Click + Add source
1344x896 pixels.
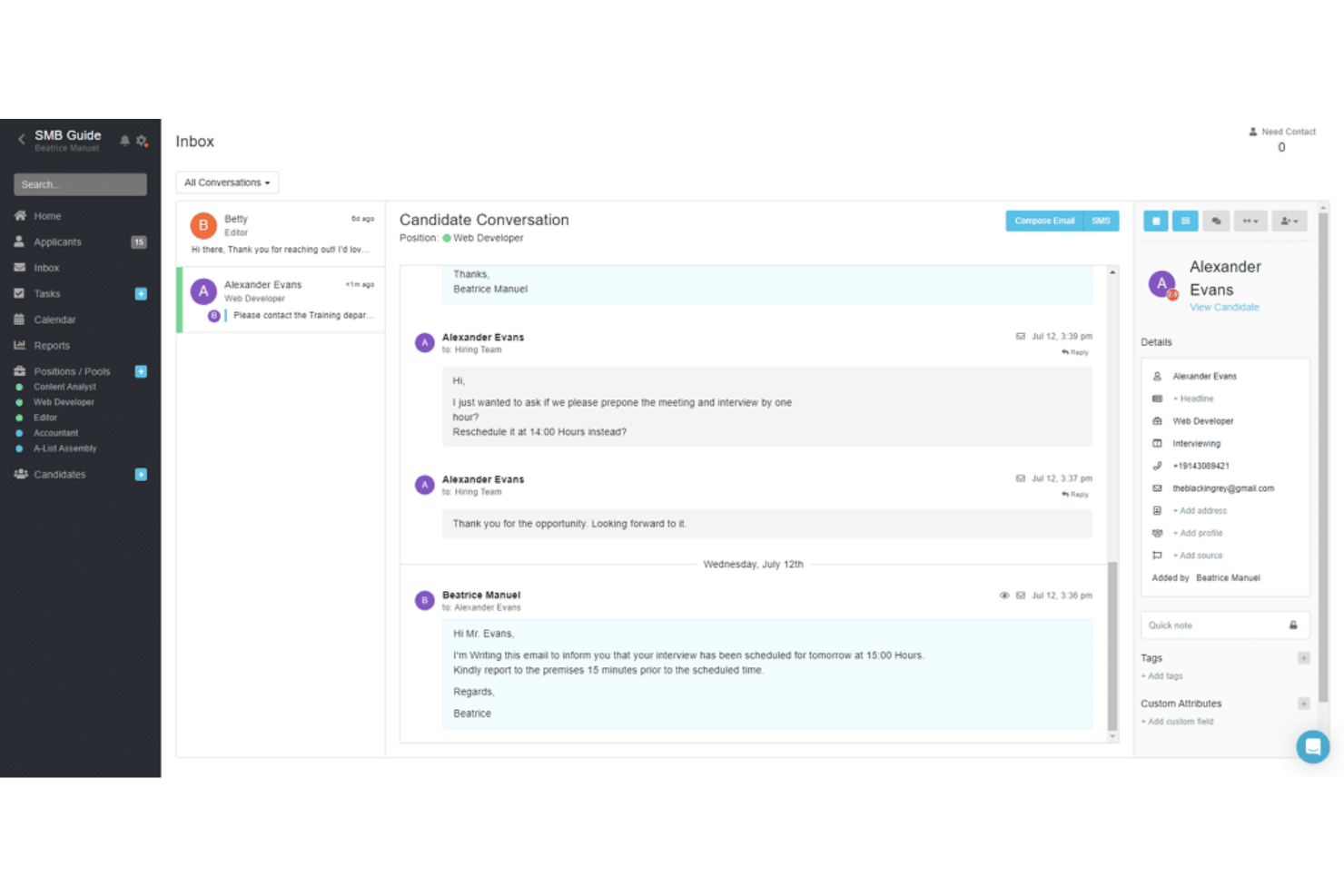tap(1198, 556)
